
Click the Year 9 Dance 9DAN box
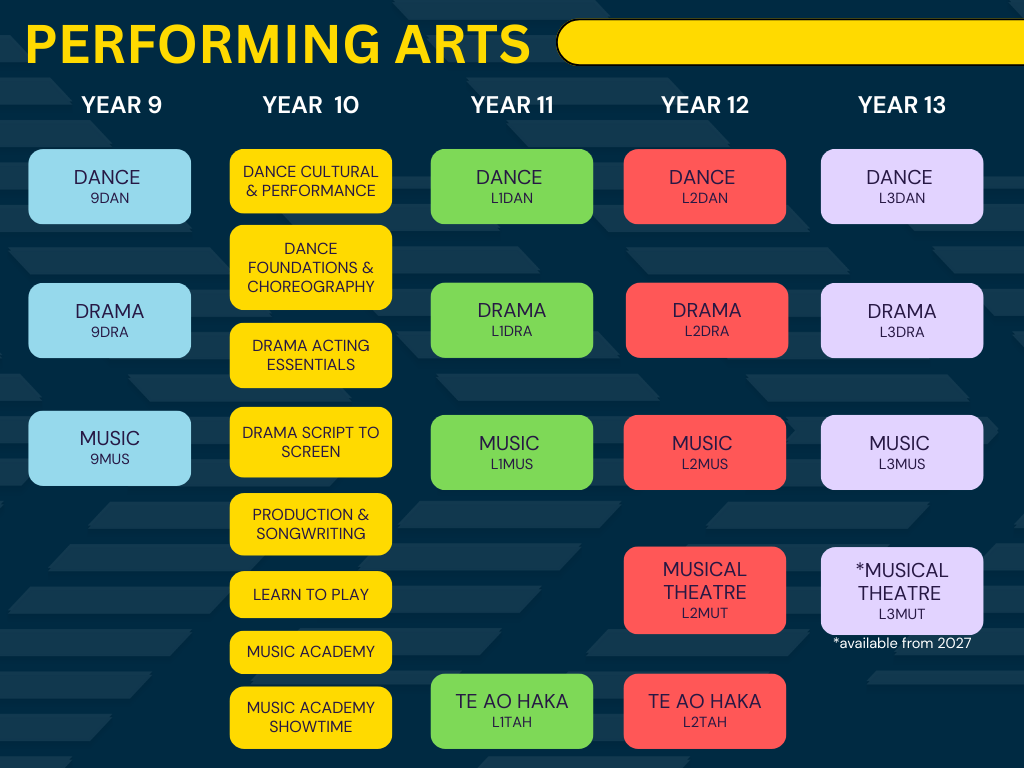pos(109,186)
